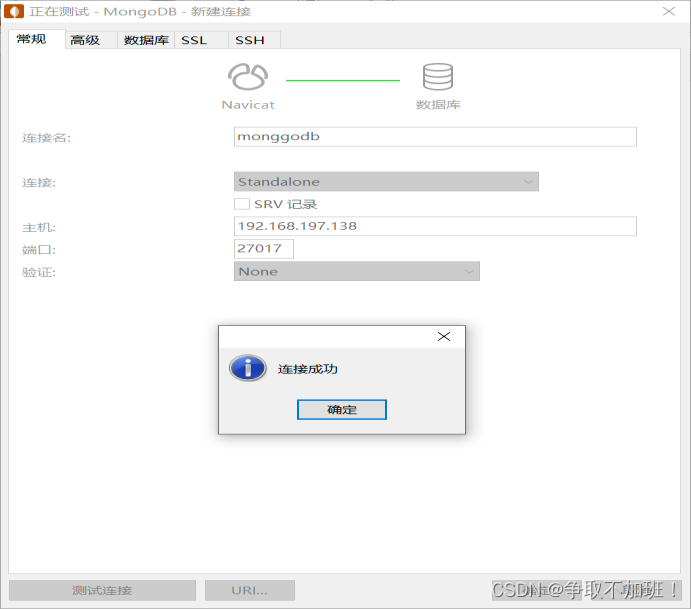Click the host field 192.168.197.138
Viewport: 691px width, 609px height.
pos(435,226)
